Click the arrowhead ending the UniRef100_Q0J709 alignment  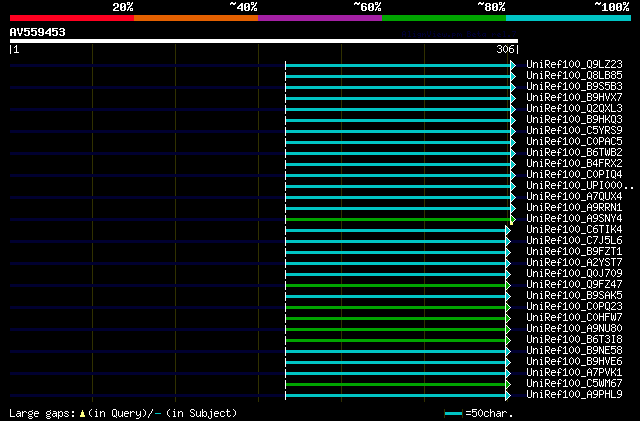[x=508, y=275]
